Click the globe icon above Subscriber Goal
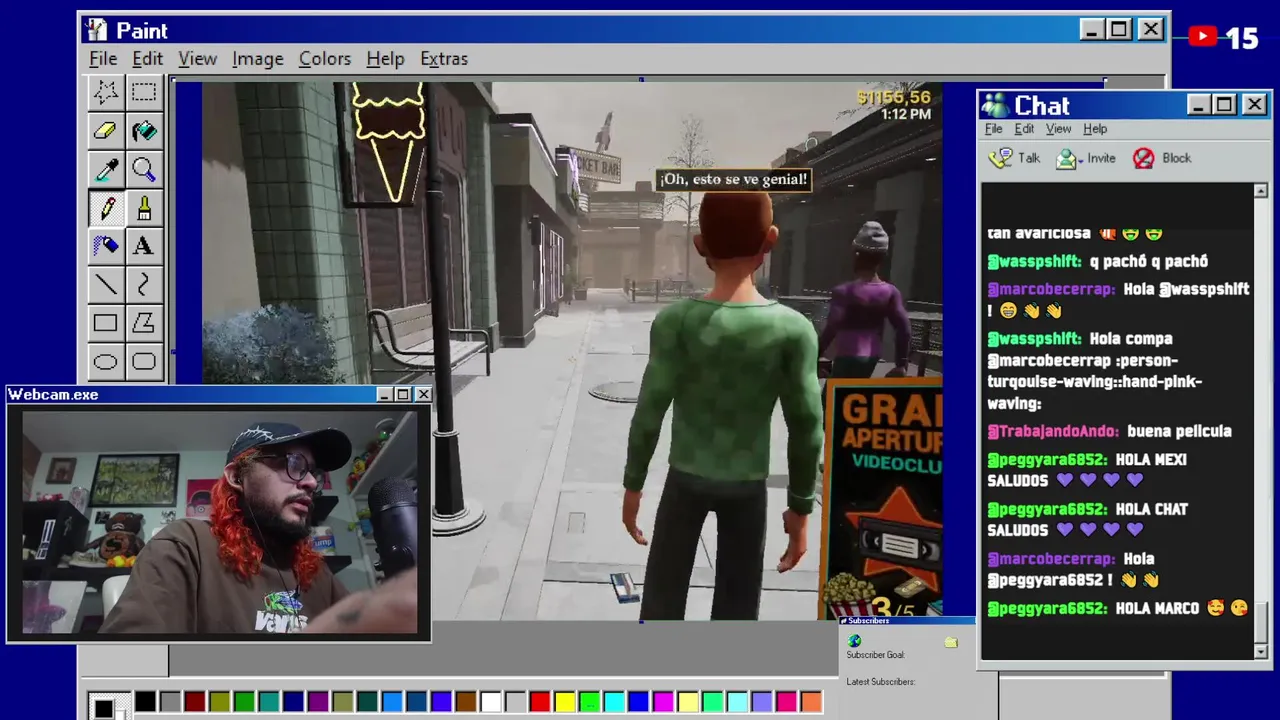The image size is (1280, 720). [854, 641]
